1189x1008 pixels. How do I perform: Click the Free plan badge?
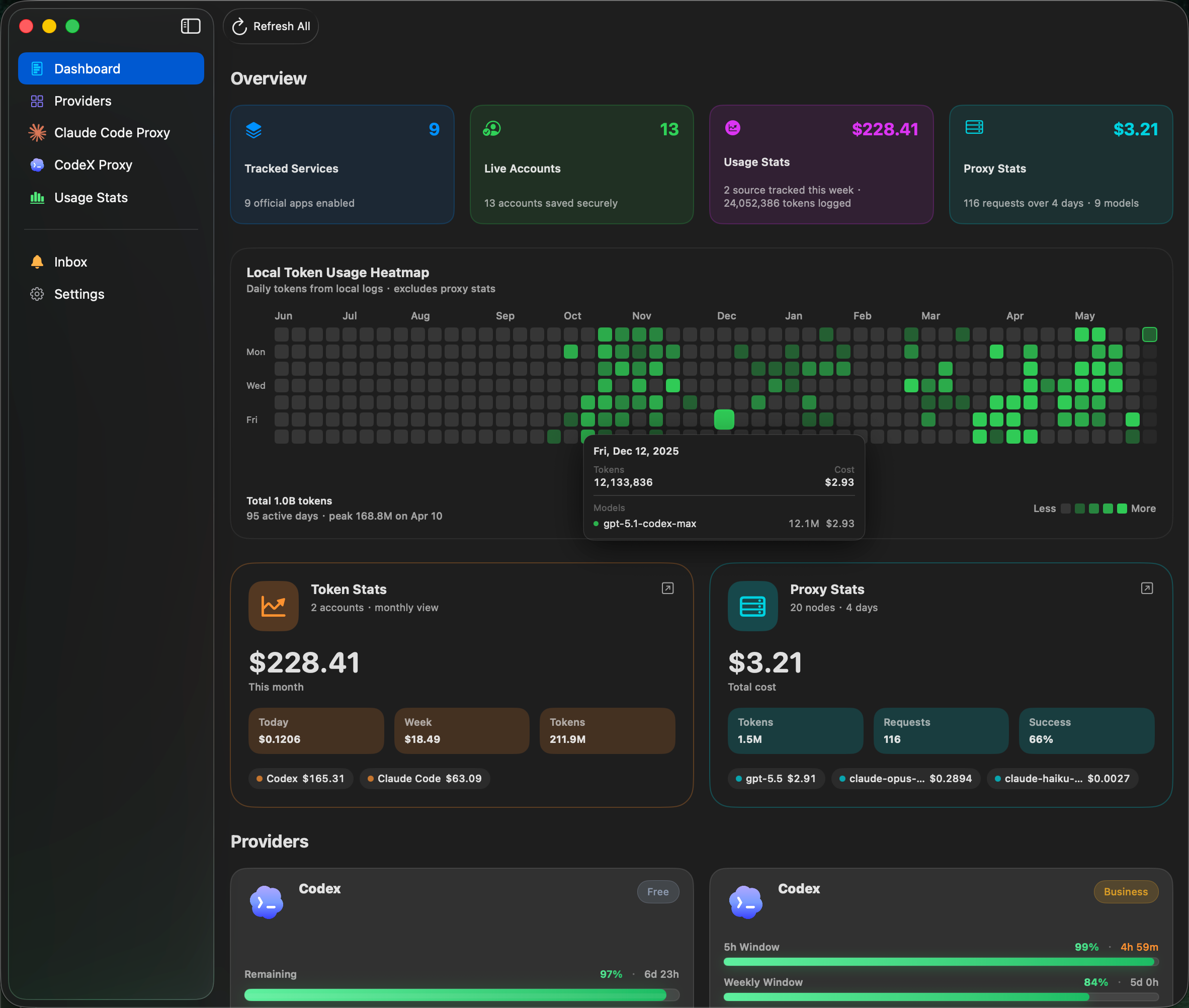(658, 892)
